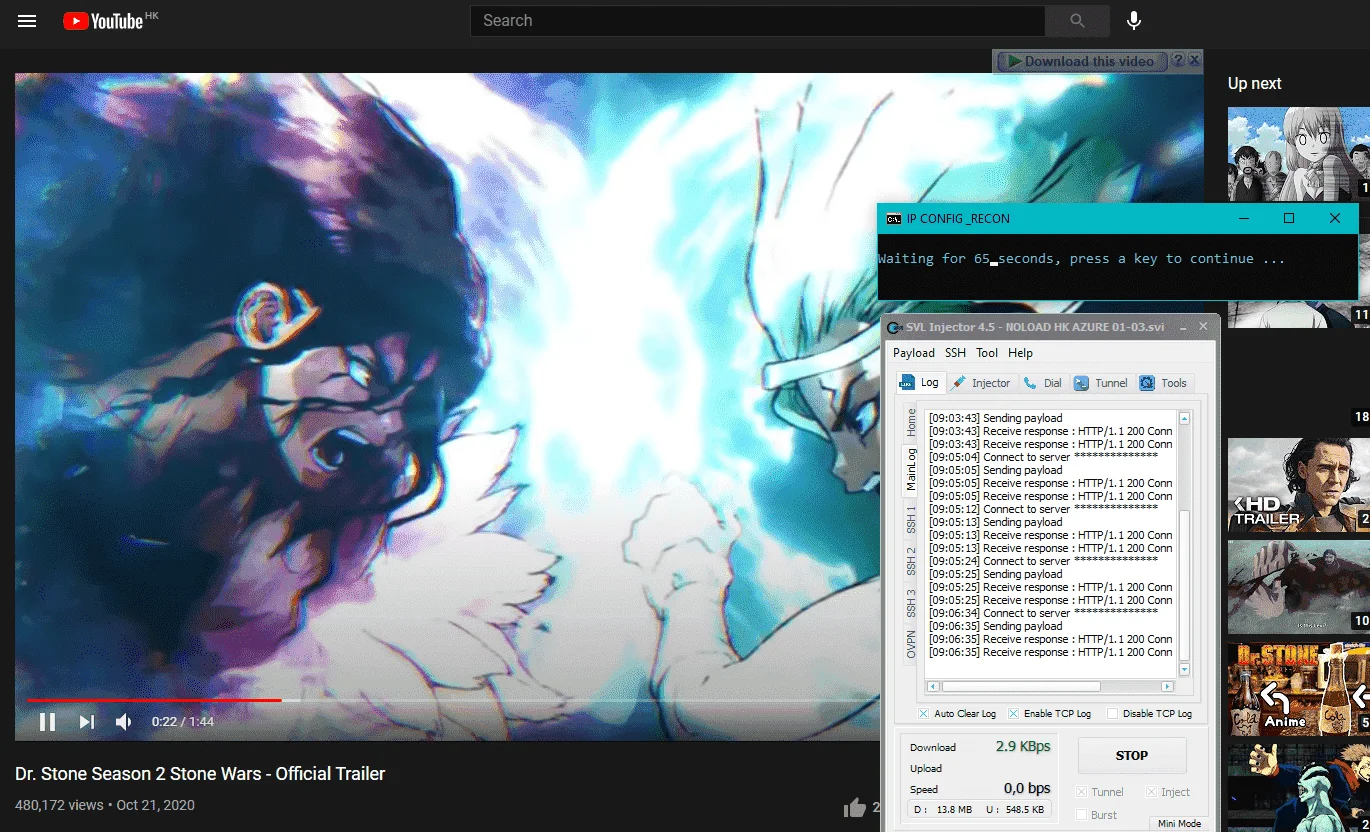1370x832 pixels.
Task: Click the U : 548.5 KB upload total
Action: 1015,810
